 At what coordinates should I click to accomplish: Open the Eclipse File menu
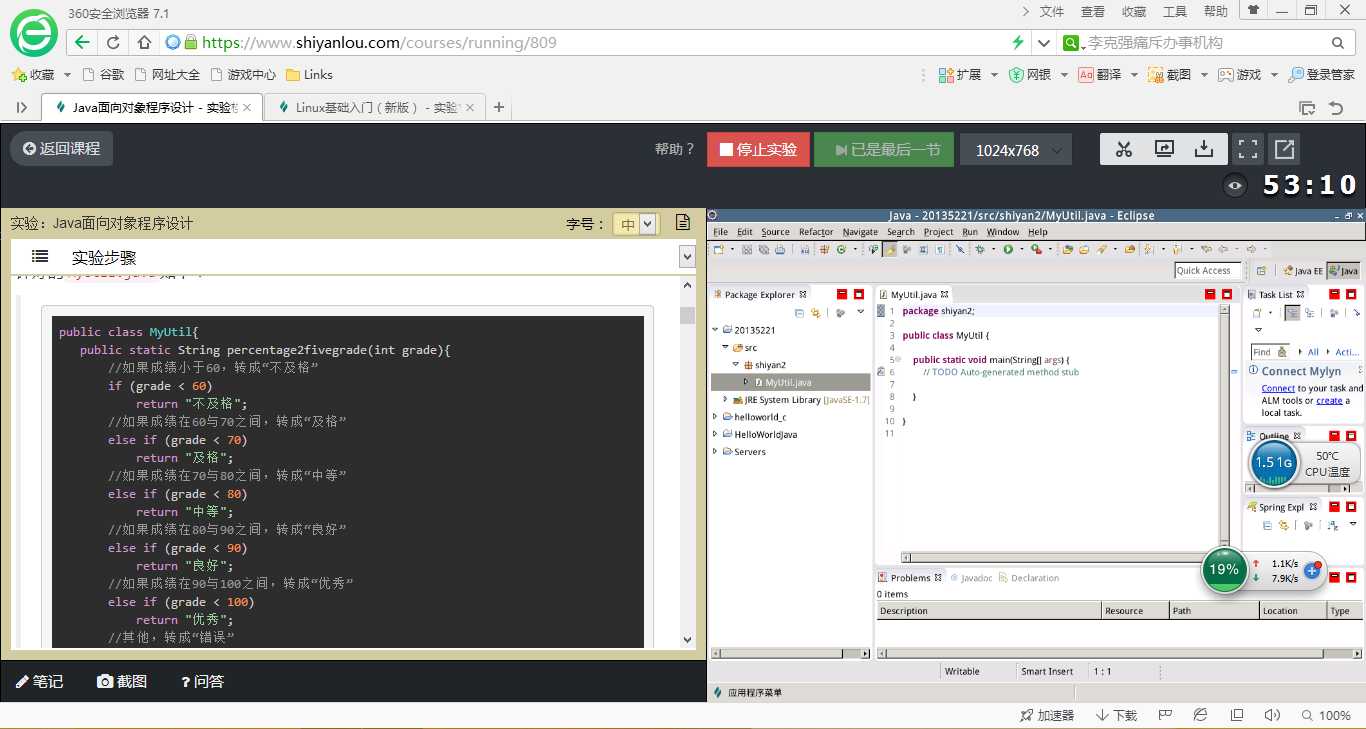click(720, 231)
